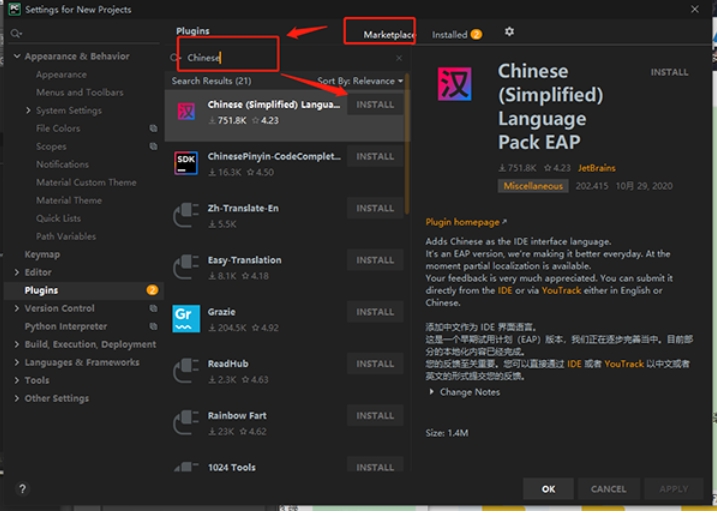The width and height of the screenshot is (717, 516).
Task: Click the Zh-Translate-En plugin icon
Action: [x=186, y=215]
